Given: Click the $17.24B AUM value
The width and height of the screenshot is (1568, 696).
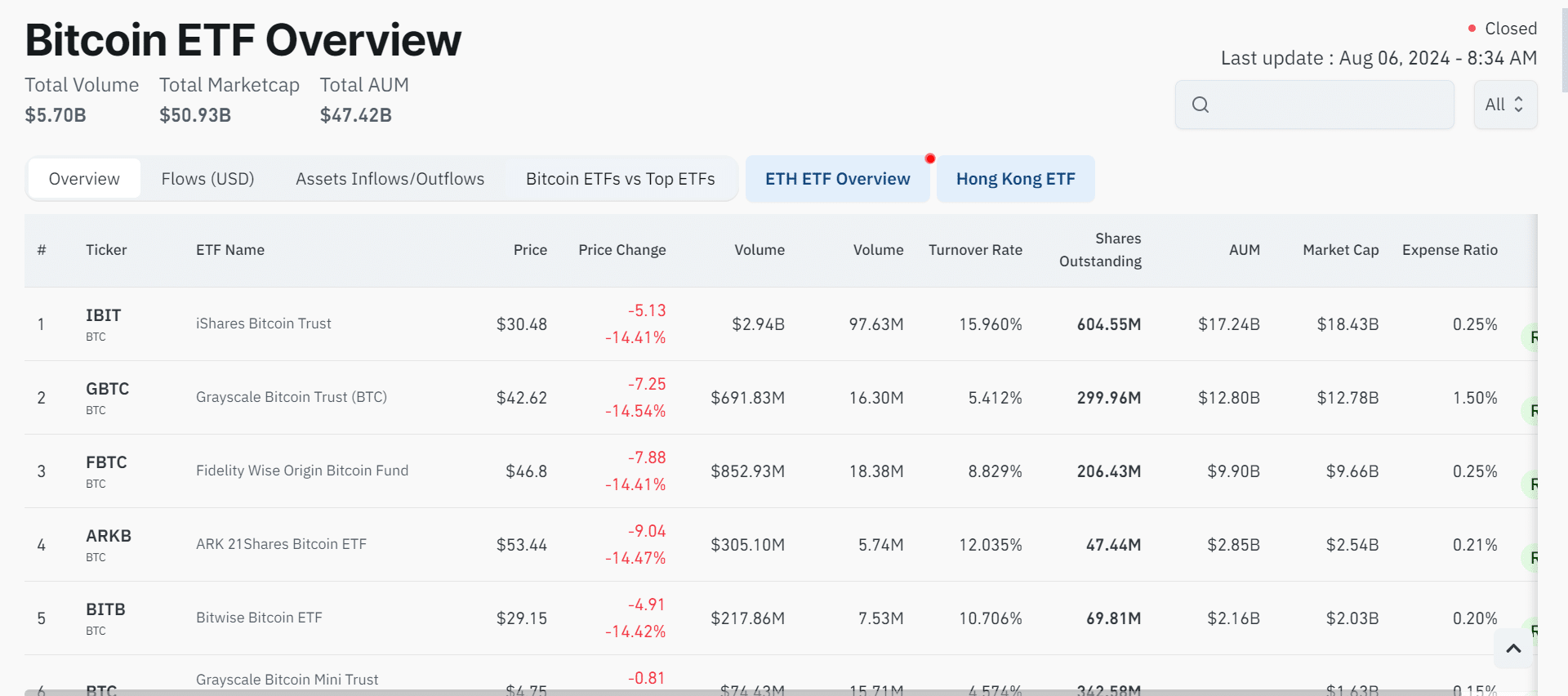Looking at the screenshot, I should (x=1228, y=324).
